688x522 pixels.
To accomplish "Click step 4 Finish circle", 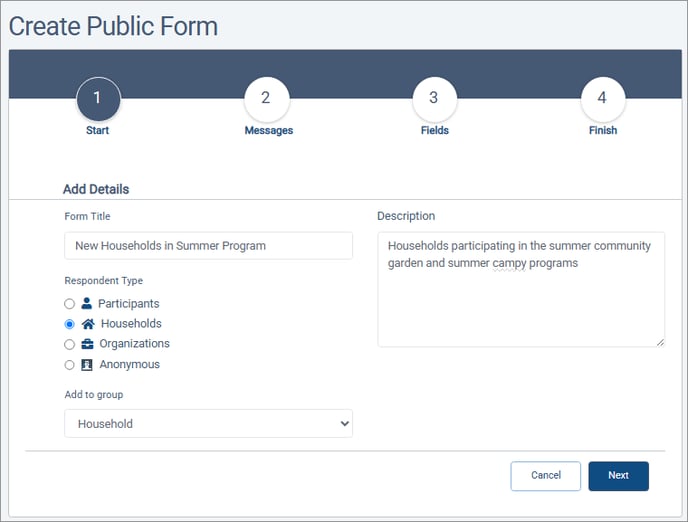I will point(602,99).
